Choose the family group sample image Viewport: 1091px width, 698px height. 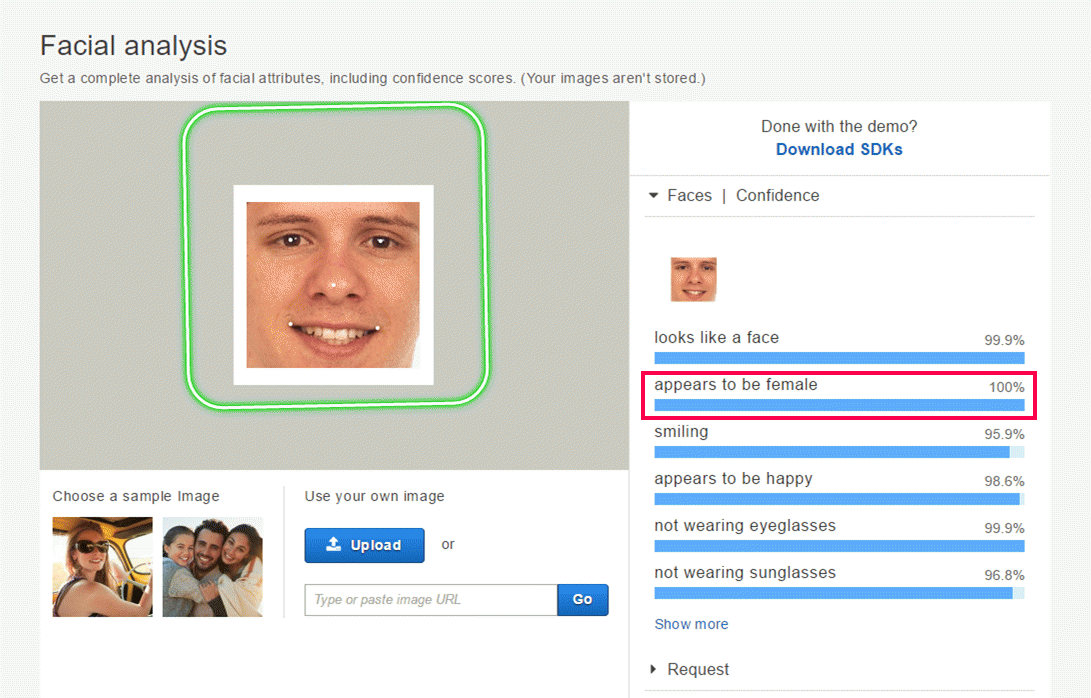[x=212, y=566]
